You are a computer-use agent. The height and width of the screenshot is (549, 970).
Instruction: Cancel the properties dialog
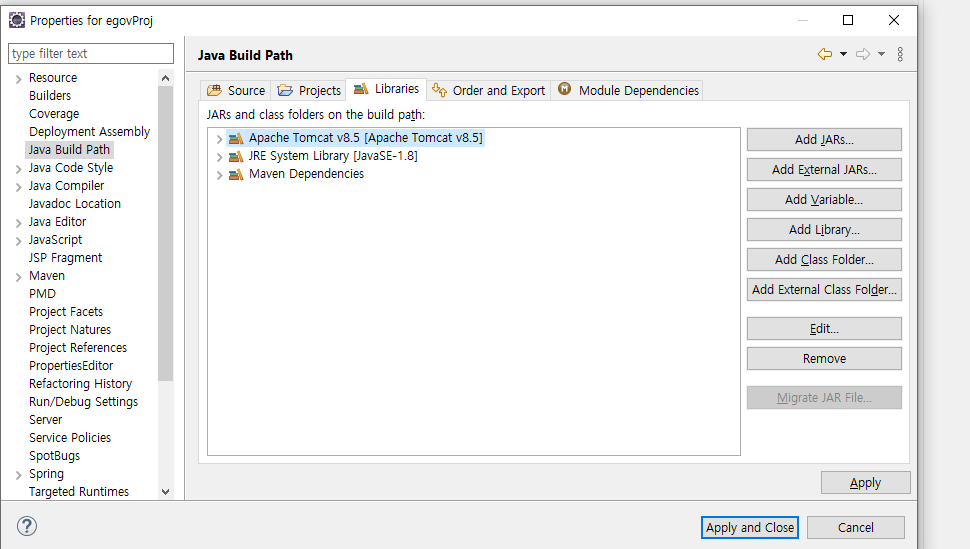(x=856, y=527)
